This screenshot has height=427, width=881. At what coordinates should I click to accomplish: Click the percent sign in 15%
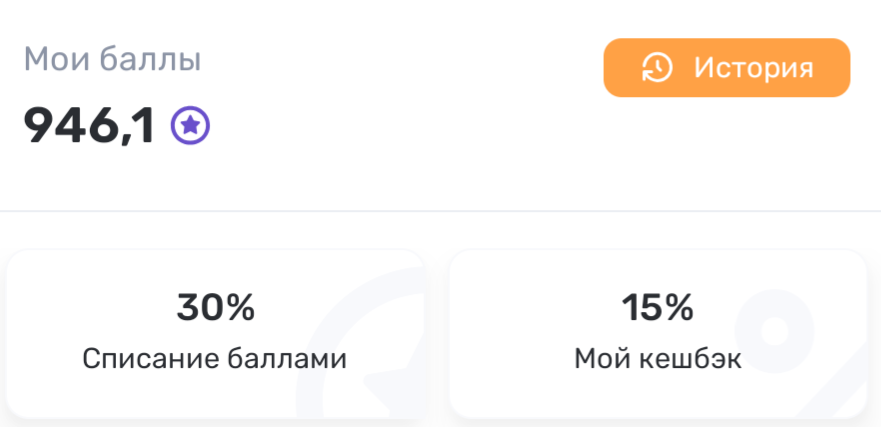[x=680, y=308]
